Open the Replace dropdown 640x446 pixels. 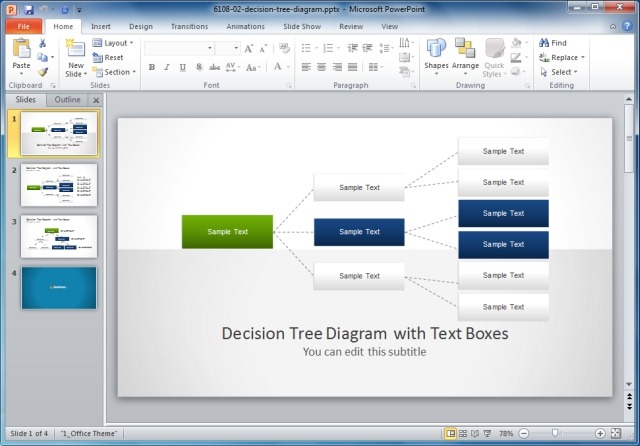[x=562, y=57]
